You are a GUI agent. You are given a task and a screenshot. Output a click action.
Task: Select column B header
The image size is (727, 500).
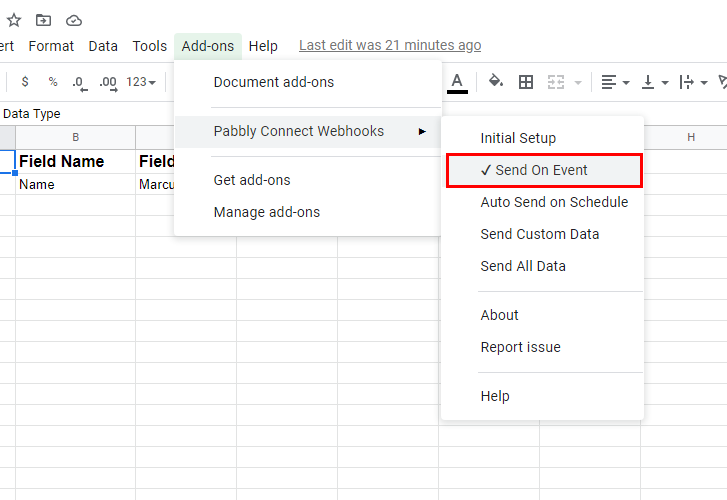point(76,137)
